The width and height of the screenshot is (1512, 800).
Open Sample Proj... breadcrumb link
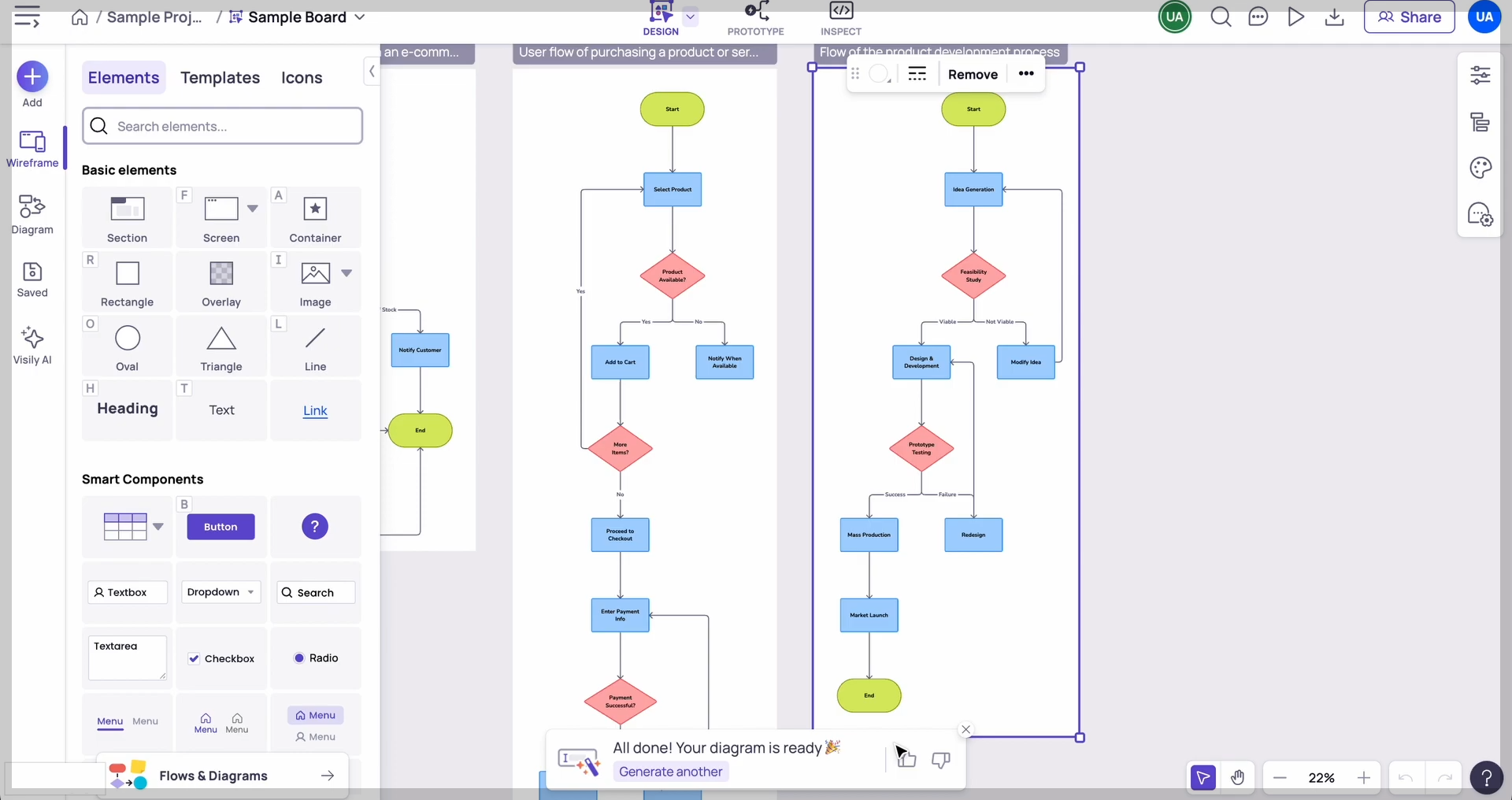(154, 17)
